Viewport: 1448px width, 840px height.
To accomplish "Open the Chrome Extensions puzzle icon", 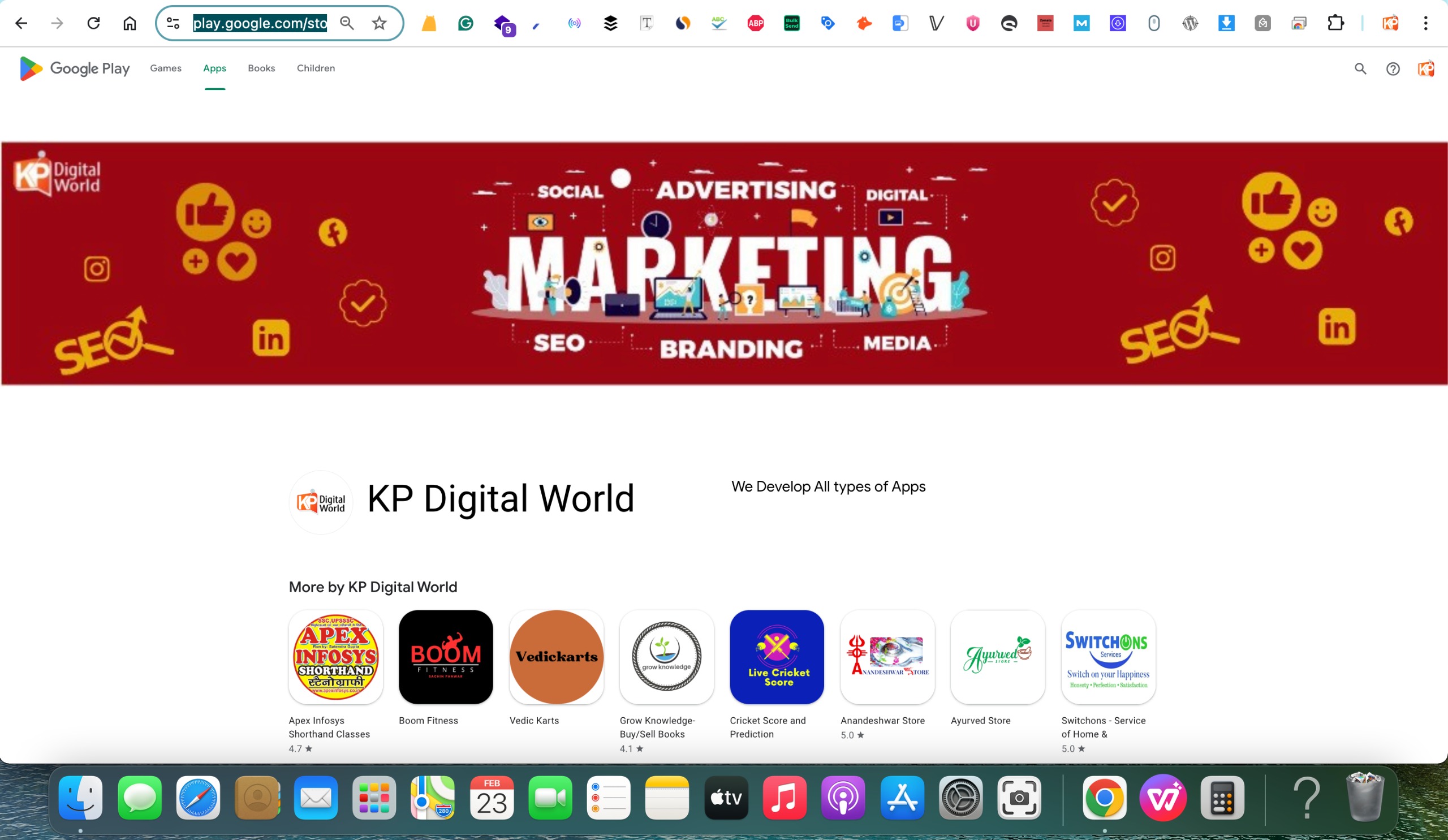I will coord(1335,23).
